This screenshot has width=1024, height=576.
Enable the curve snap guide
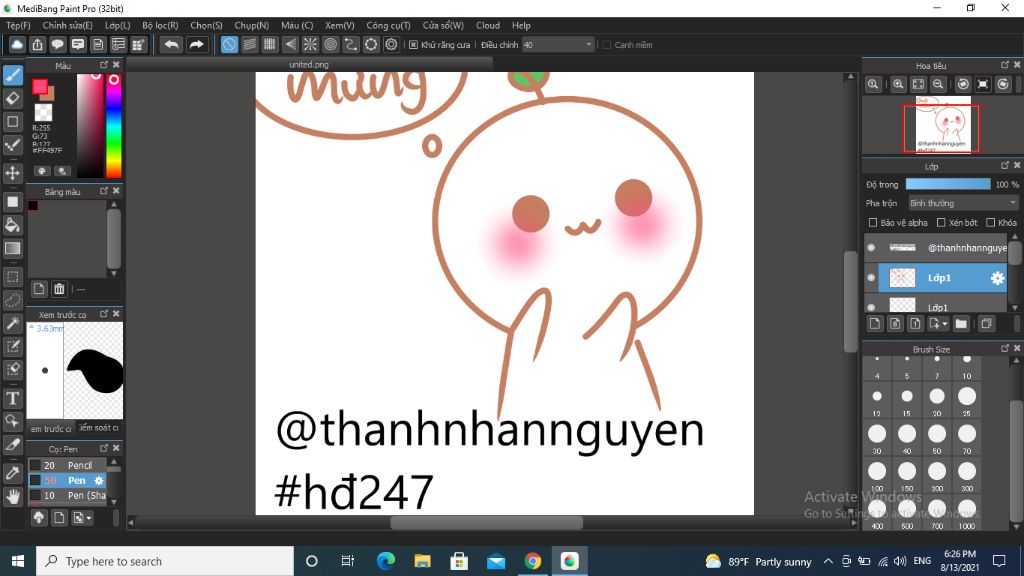351,44
